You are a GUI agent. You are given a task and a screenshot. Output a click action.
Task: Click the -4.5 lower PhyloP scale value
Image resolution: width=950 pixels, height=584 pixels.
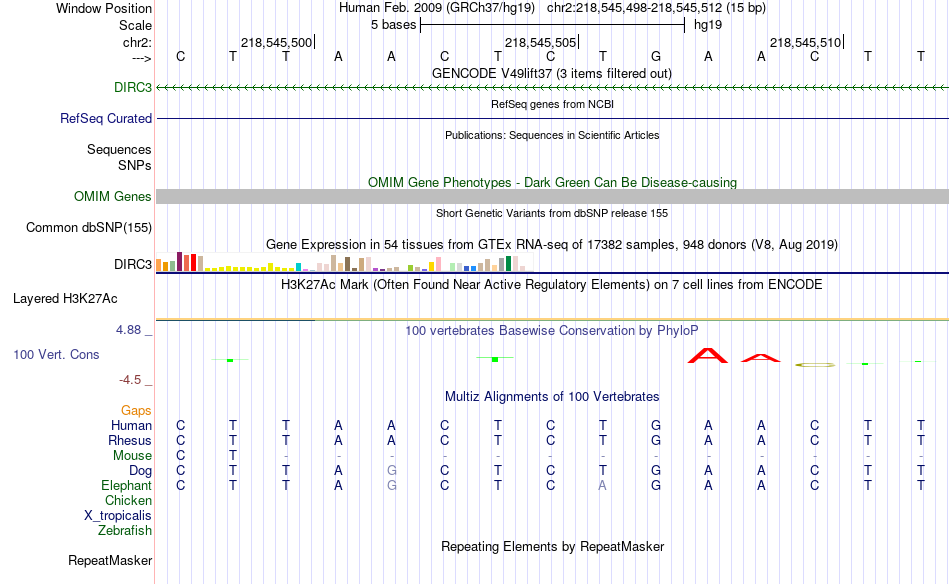(x=130, y=380)
